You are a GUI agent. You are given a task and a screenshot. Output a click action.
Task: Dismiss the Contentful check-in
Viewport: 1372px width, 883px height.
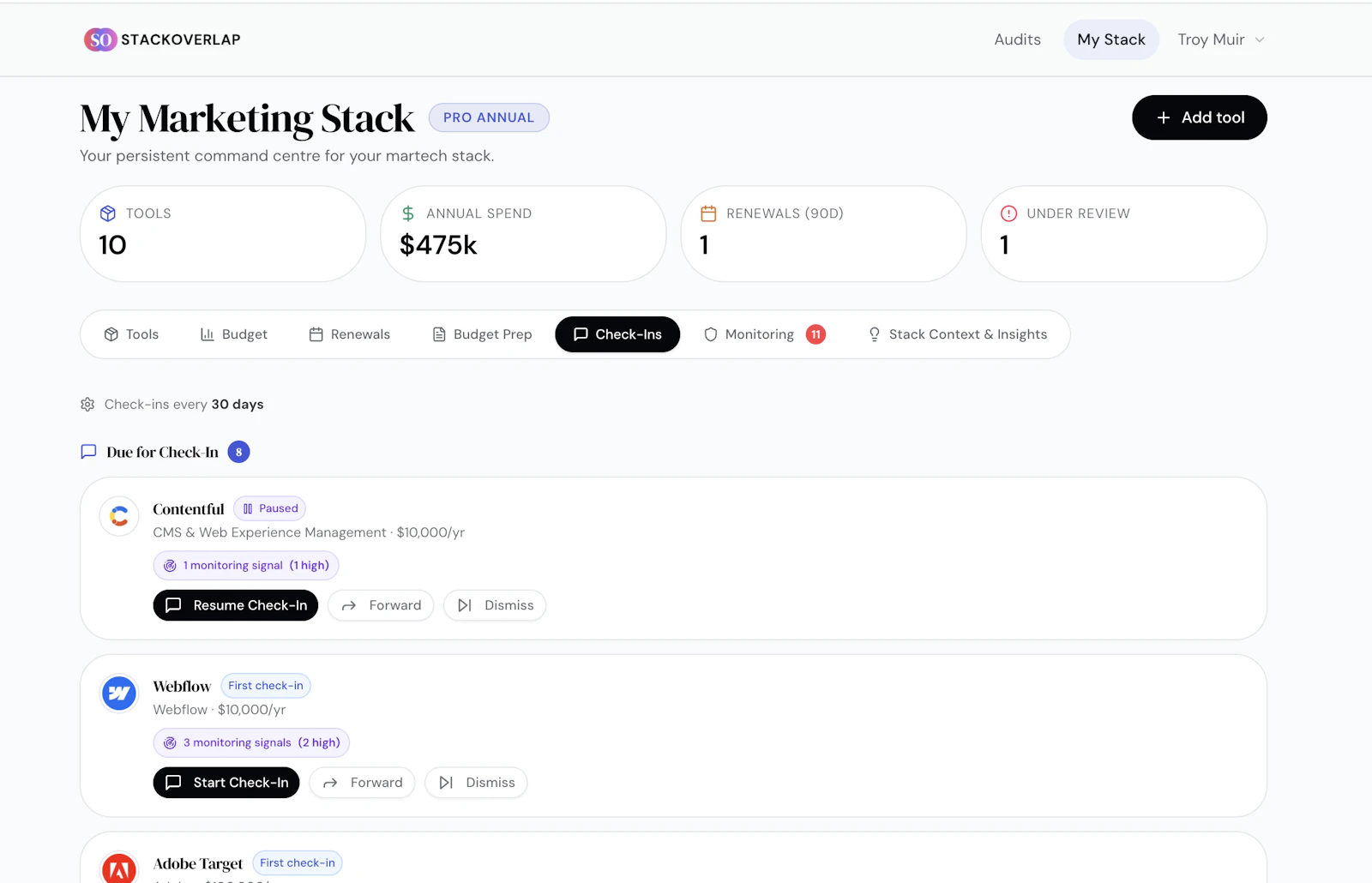[495, 605]
